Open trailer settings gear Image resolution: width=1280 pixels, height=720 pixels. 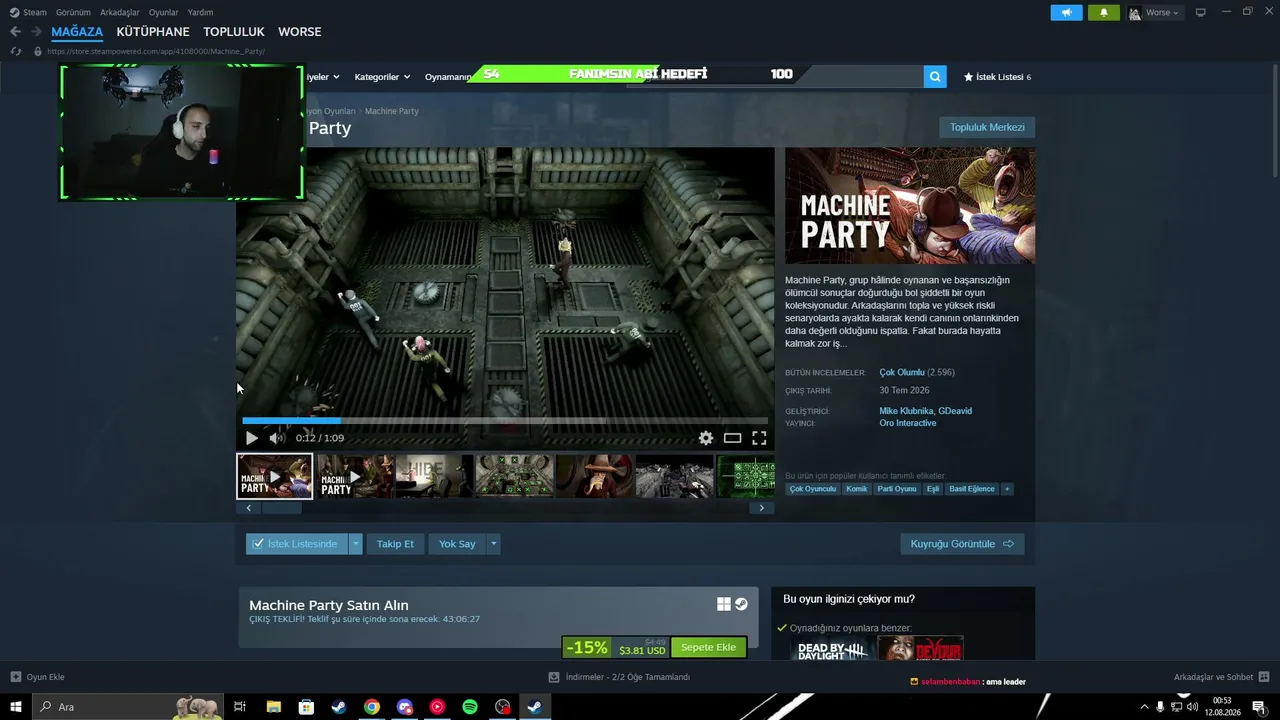click(x=706, y=438)
